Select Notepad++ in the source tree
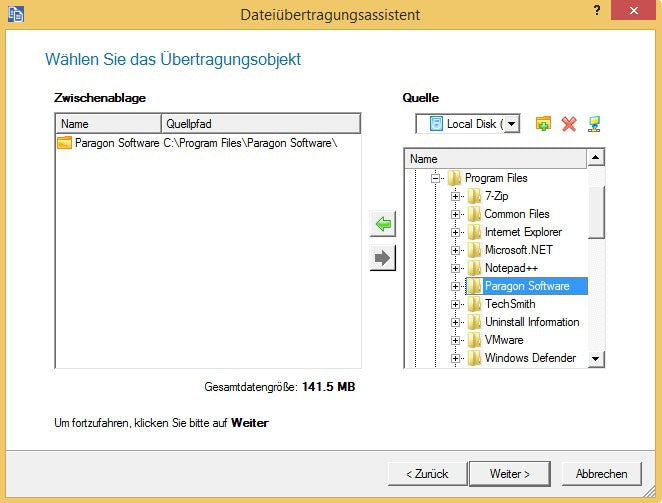 pyautogui.click(x=511, y=268)
